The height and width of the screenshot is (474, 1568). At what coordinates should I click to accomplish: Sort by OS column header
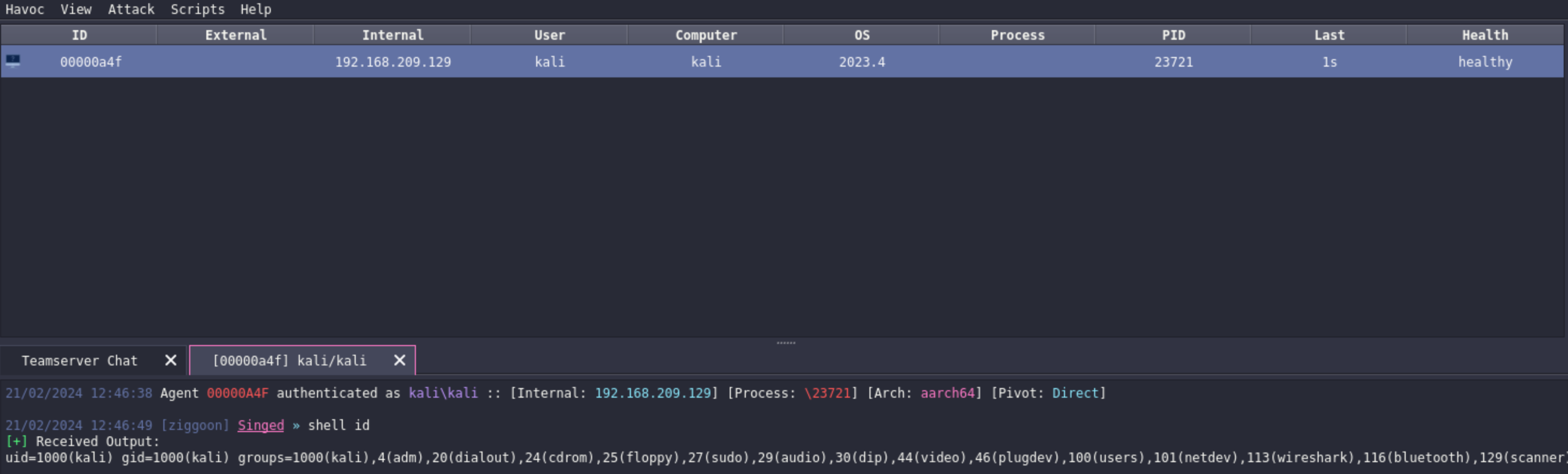(862, 35)
